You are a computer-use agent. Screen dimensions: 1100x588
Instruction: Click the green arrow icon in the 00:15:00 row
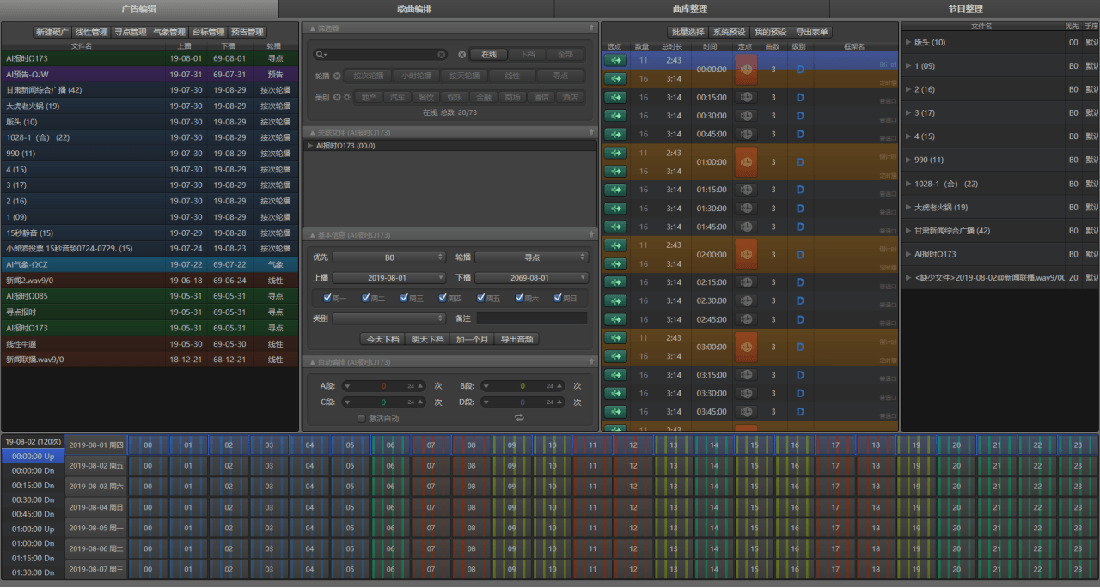(x=615, y=97)
